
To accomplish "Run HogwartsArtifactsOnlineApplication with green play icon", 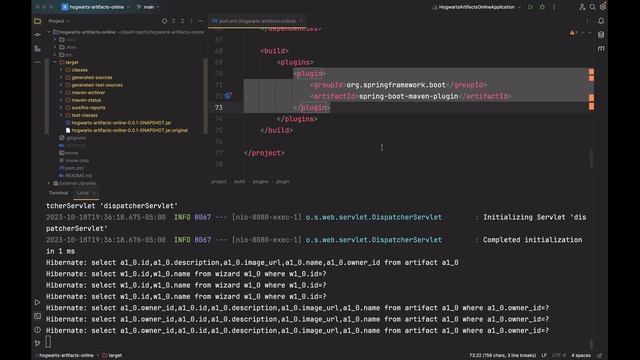I will (530, 7).
